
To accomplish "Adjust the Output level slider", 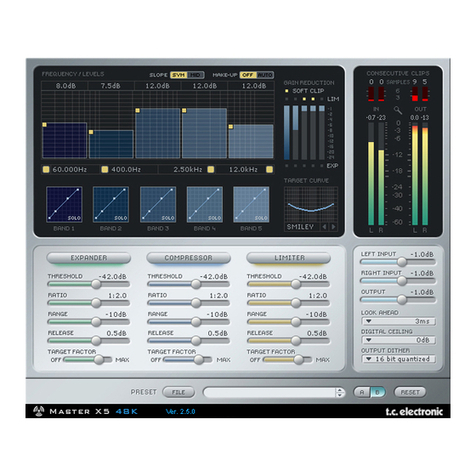I will pyautogui.click(x=402, y=300).
